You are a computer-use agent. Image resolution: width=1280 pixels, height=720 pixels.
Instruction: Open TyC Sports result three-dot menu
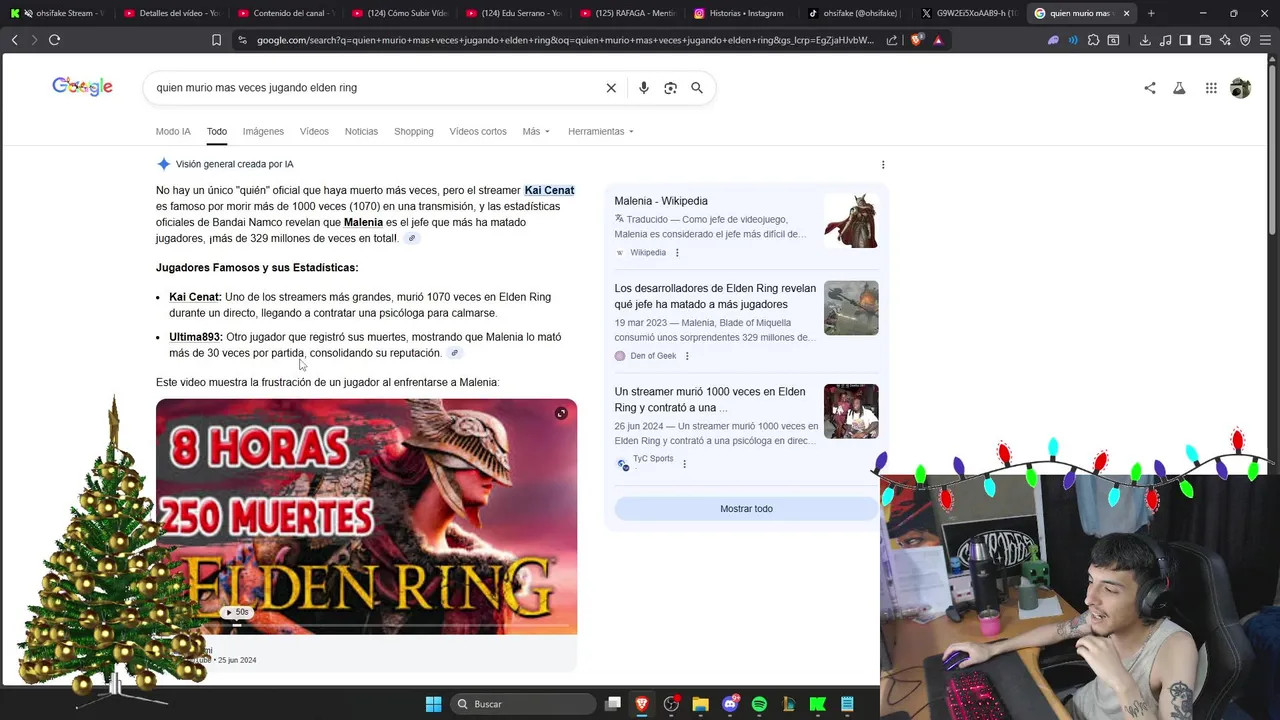[x=684, y=464]
